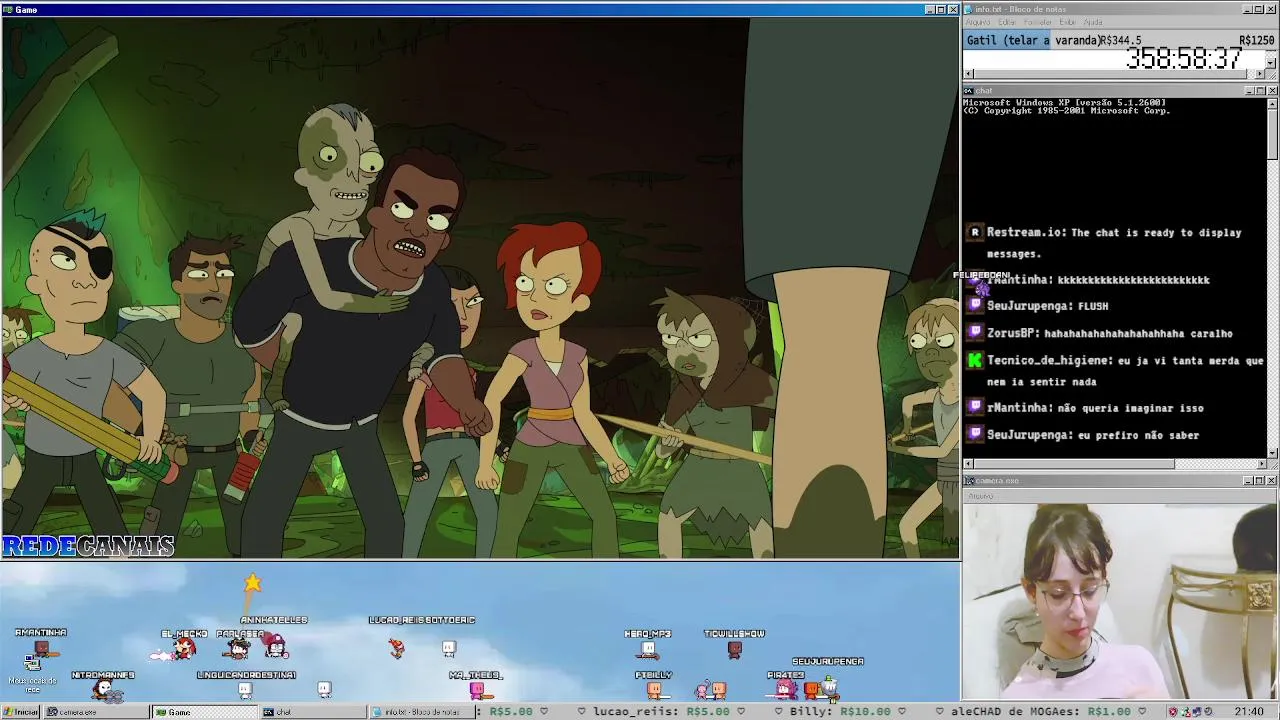Click the Restream.io R badge icon
This screenshot has height=720, width=1280.
click(975, 232)
